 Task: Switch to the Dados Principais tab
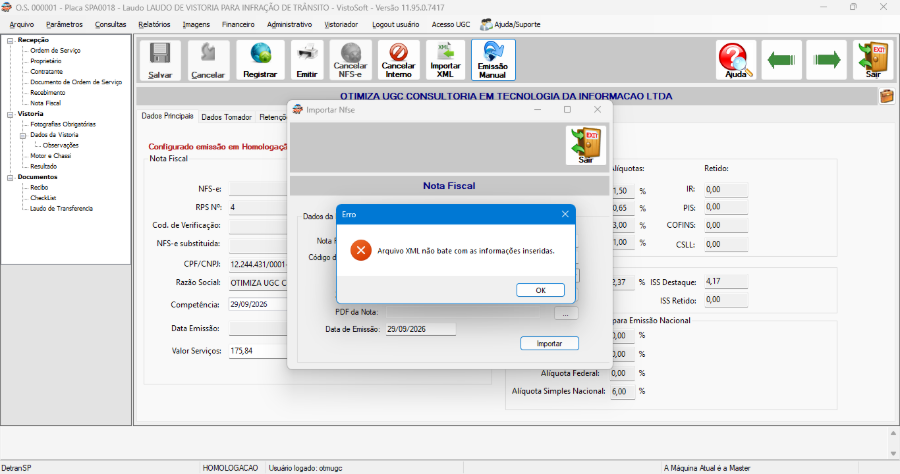pos(167,116)
